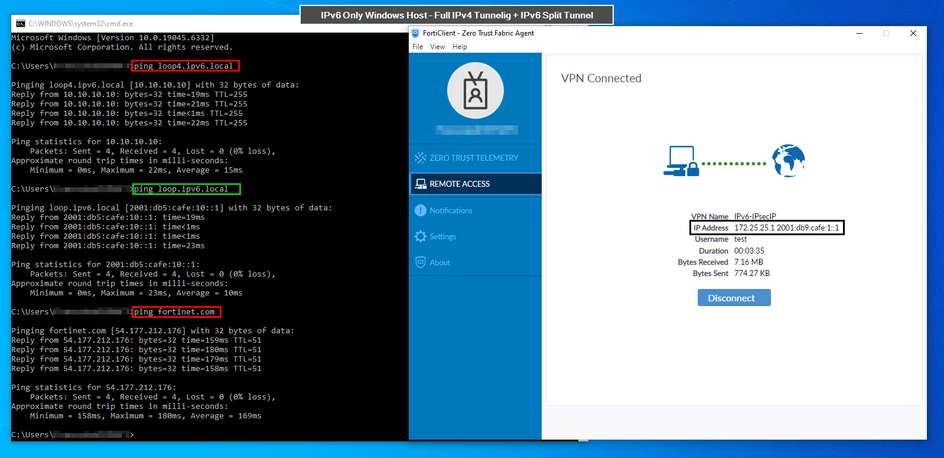The image size is (944, 458).
Task: Open the File menu in FortiClient
Action: pos(418,46)
